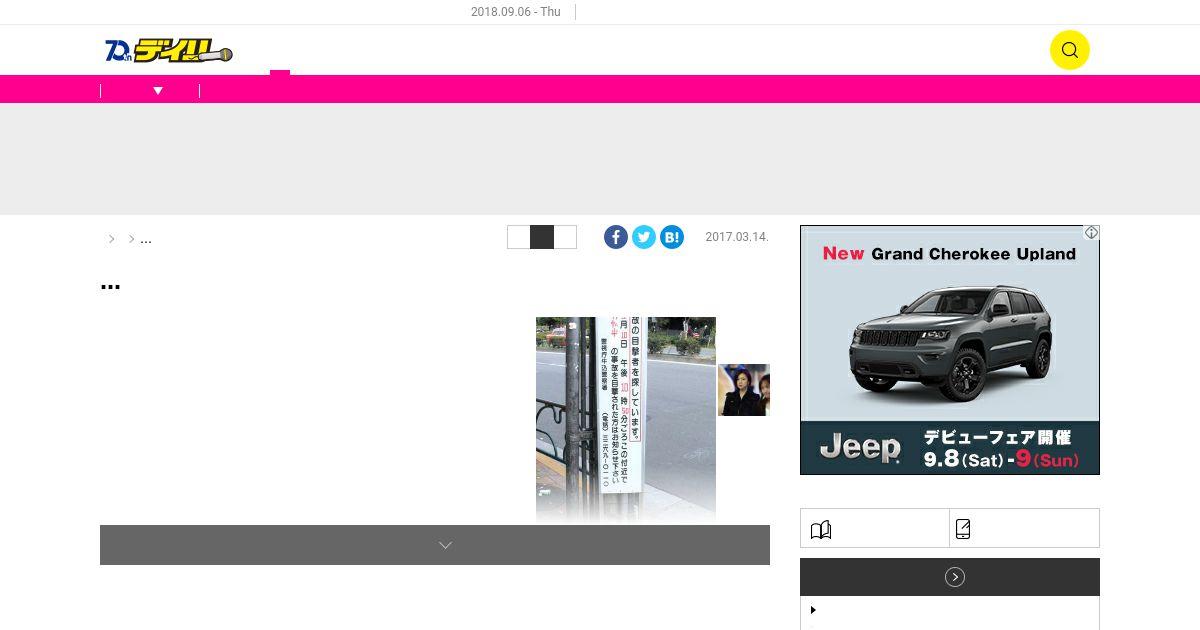The width and height of the screenshot is (1200, 630).
Task: Expand article using the gray chevron bar
Action: 435,545
